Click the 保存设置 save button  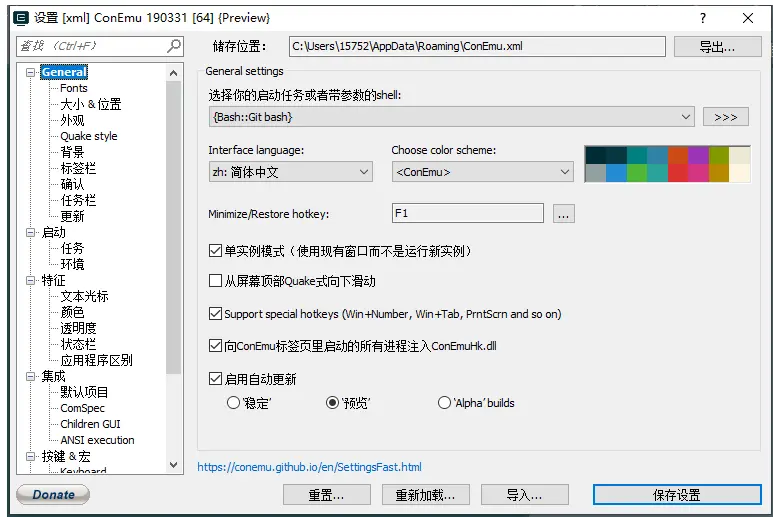677,495
